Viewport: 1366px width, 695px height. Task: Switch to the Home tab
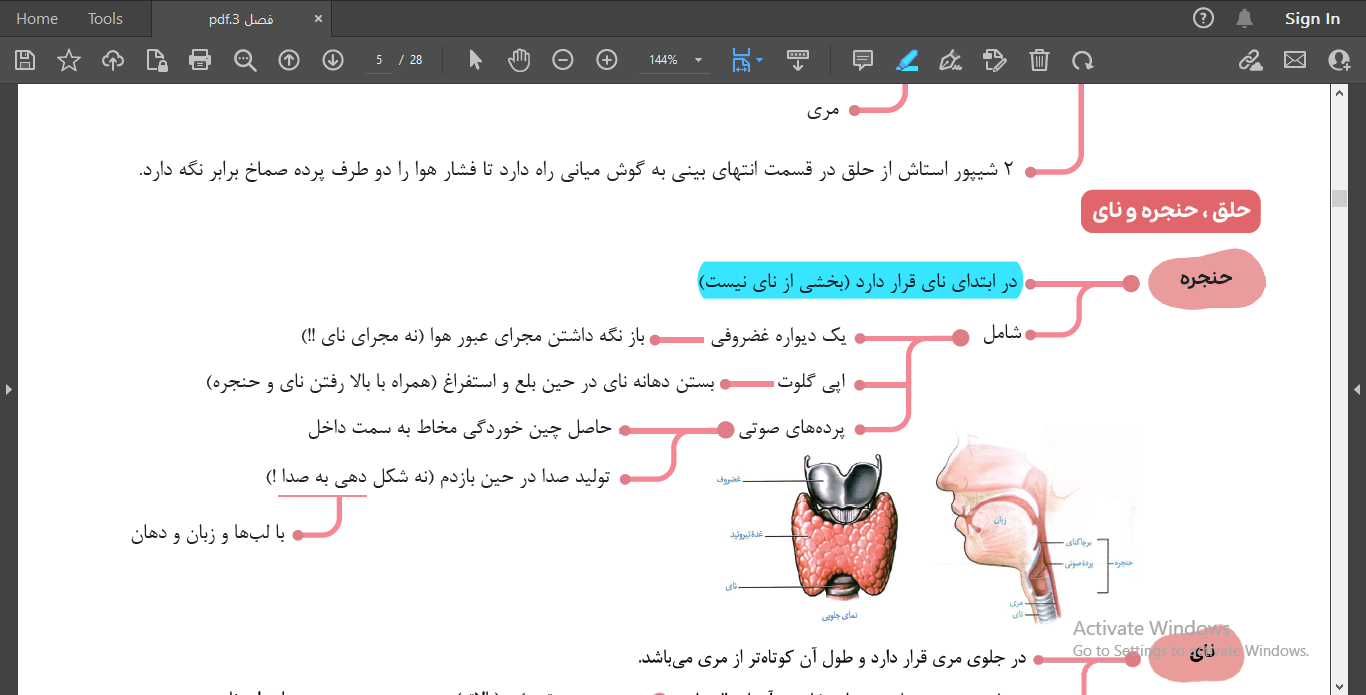tap(37, 19)
